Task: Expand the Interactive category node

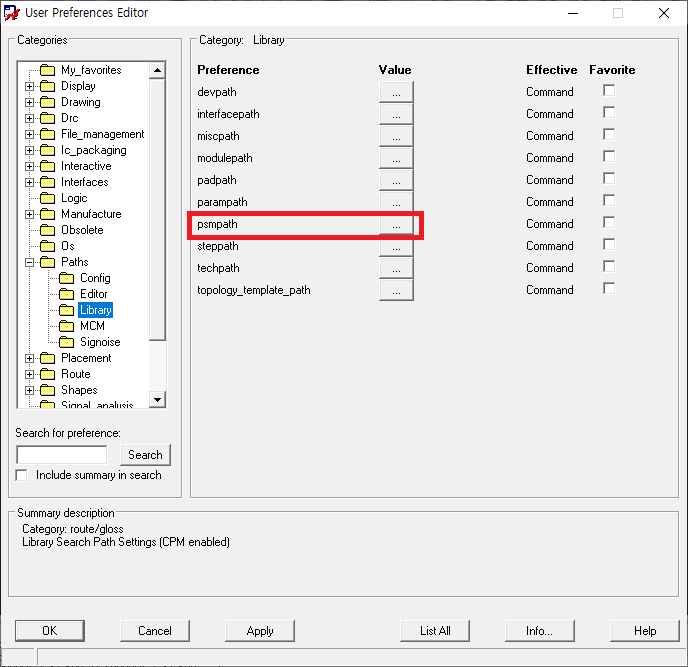Action: click(x=29, y=166)
